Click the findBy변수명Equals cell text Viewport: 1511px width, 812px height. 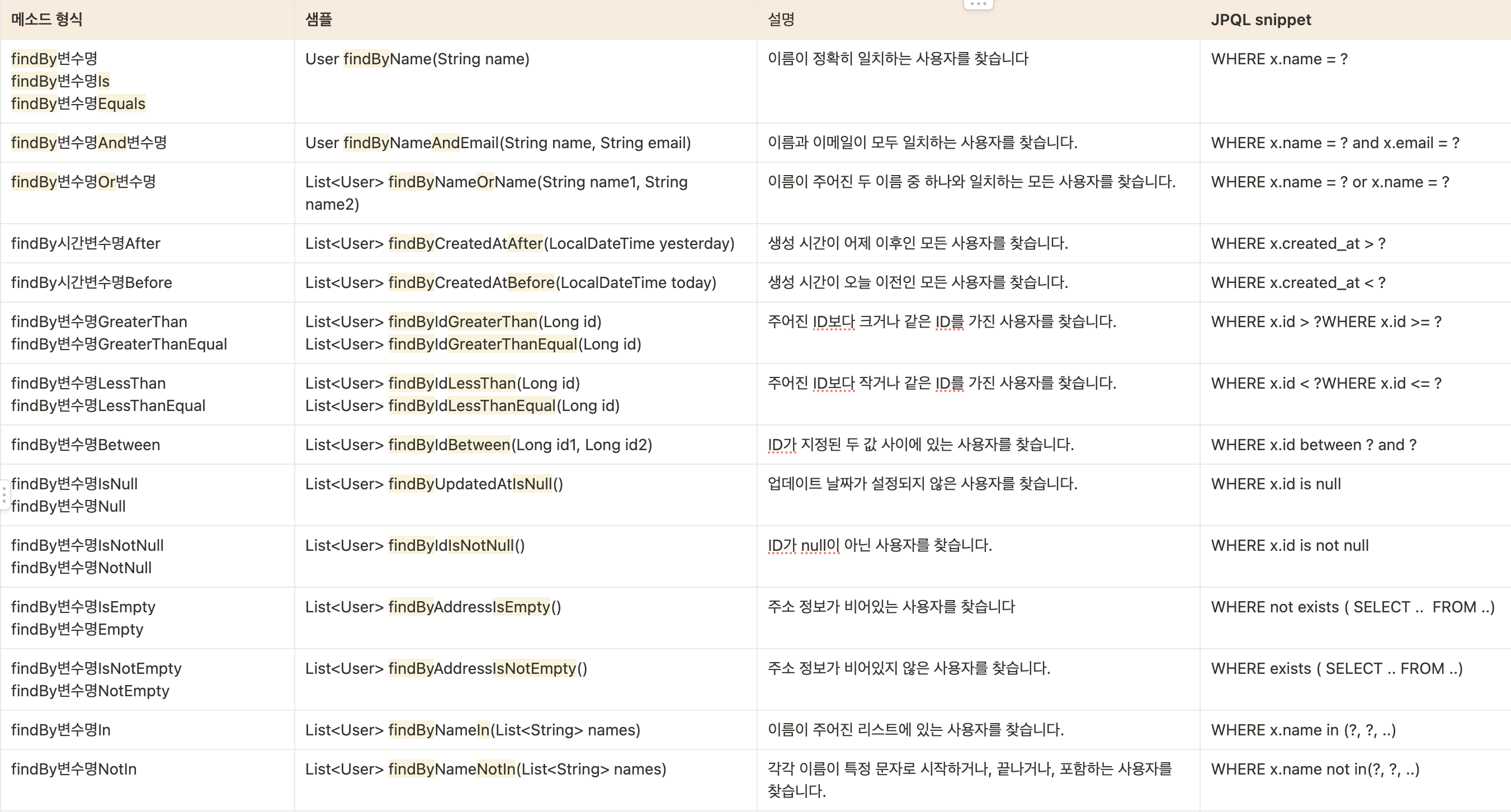point(78,104)
